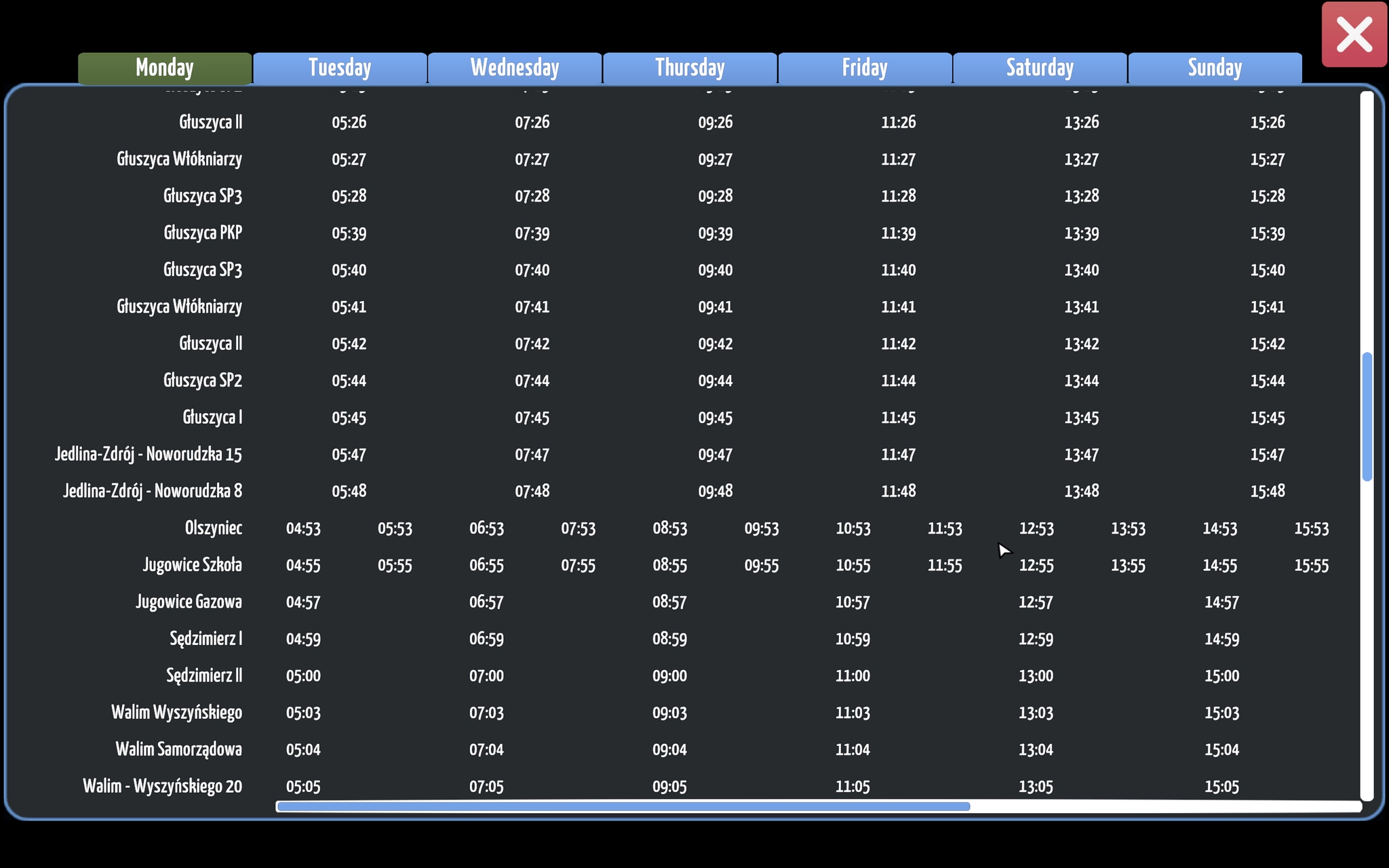1389x868 pixels.
Task: Click the vertical scrollbar thumb
Action: [1367, 416]
